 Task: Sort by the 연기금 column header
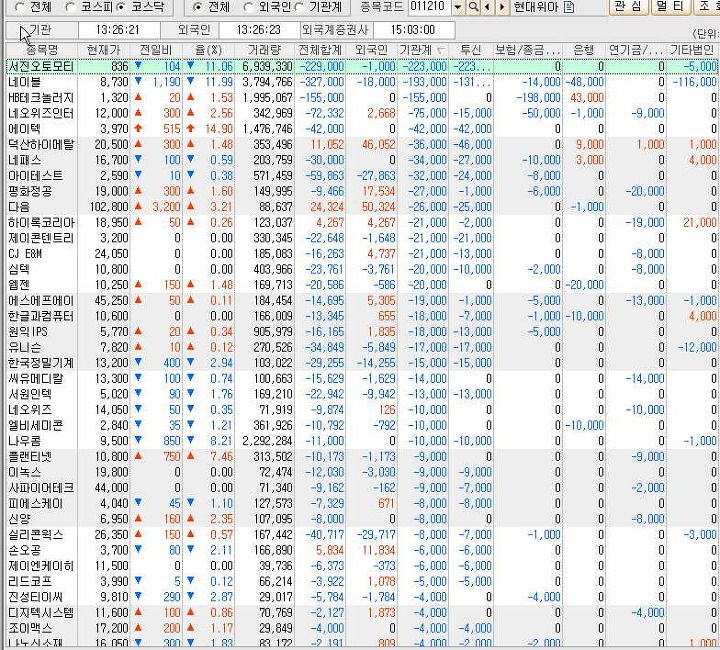636,50
